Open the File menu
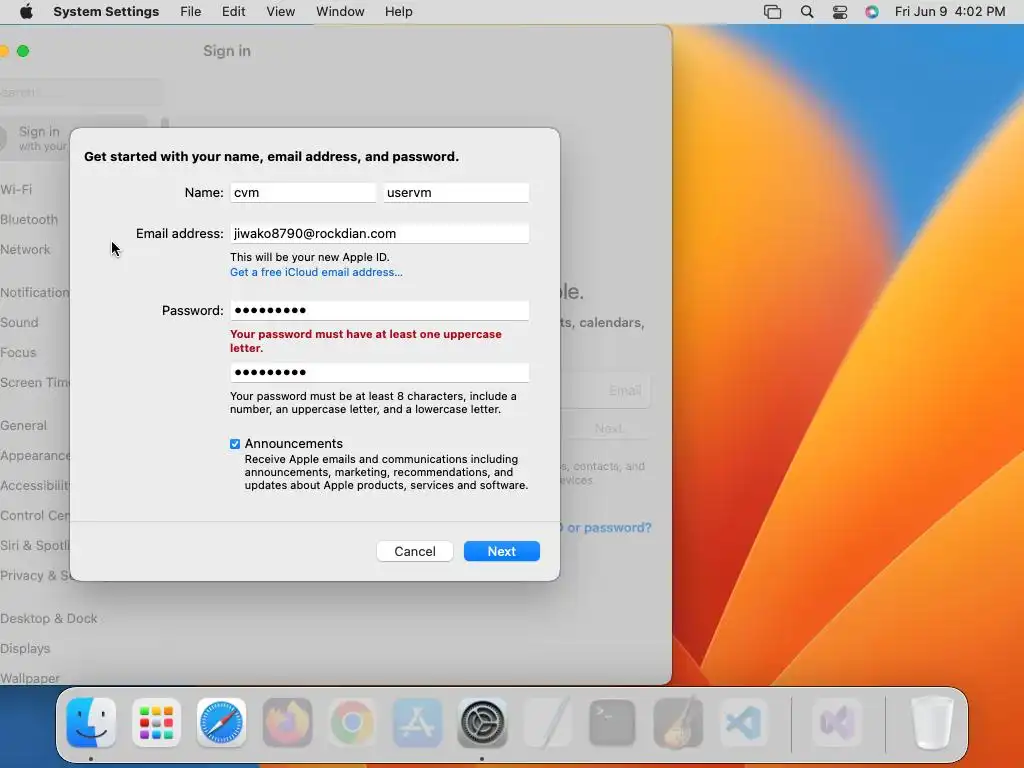Image resolution: width=1024 pixels, height=768 pixels. pos(191,12)
